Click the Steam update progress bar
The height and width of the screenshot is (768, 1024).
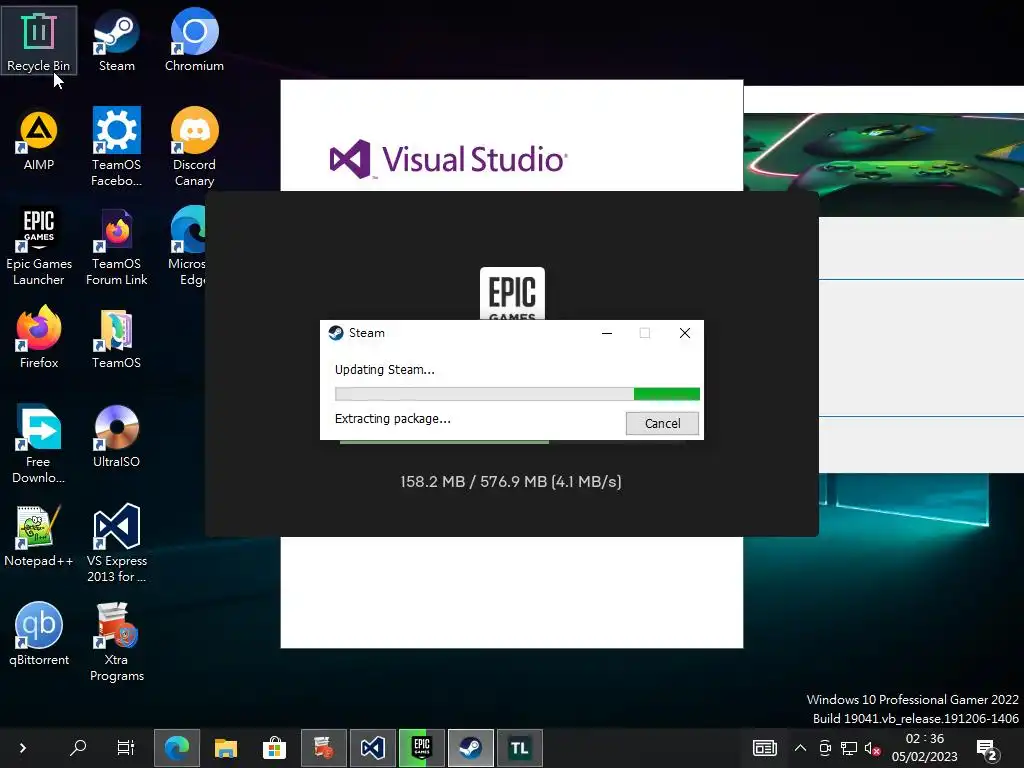coord(517,394)
